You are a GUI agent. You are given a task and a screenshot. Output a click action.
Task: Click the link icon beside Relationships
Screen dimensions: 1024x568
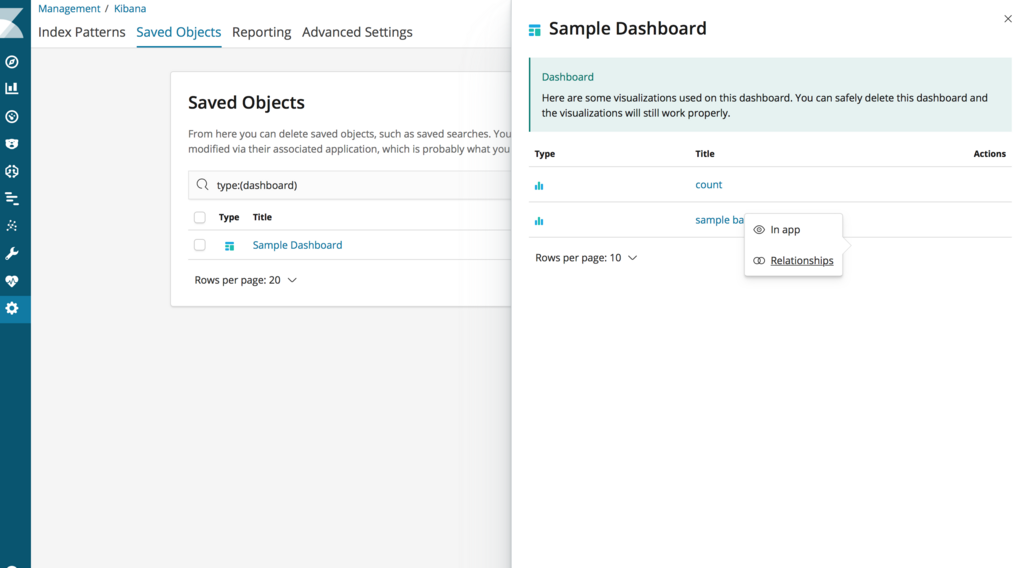pyautogui.click(x=759, y=260)
